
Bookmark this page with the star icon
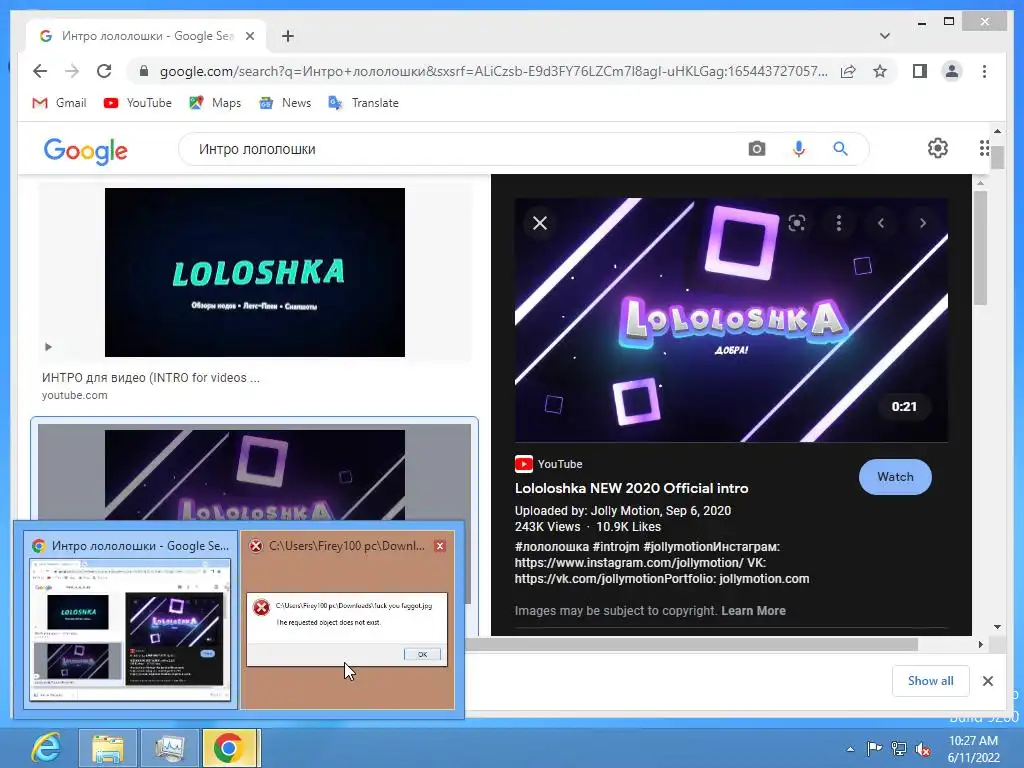click(880, 71)
